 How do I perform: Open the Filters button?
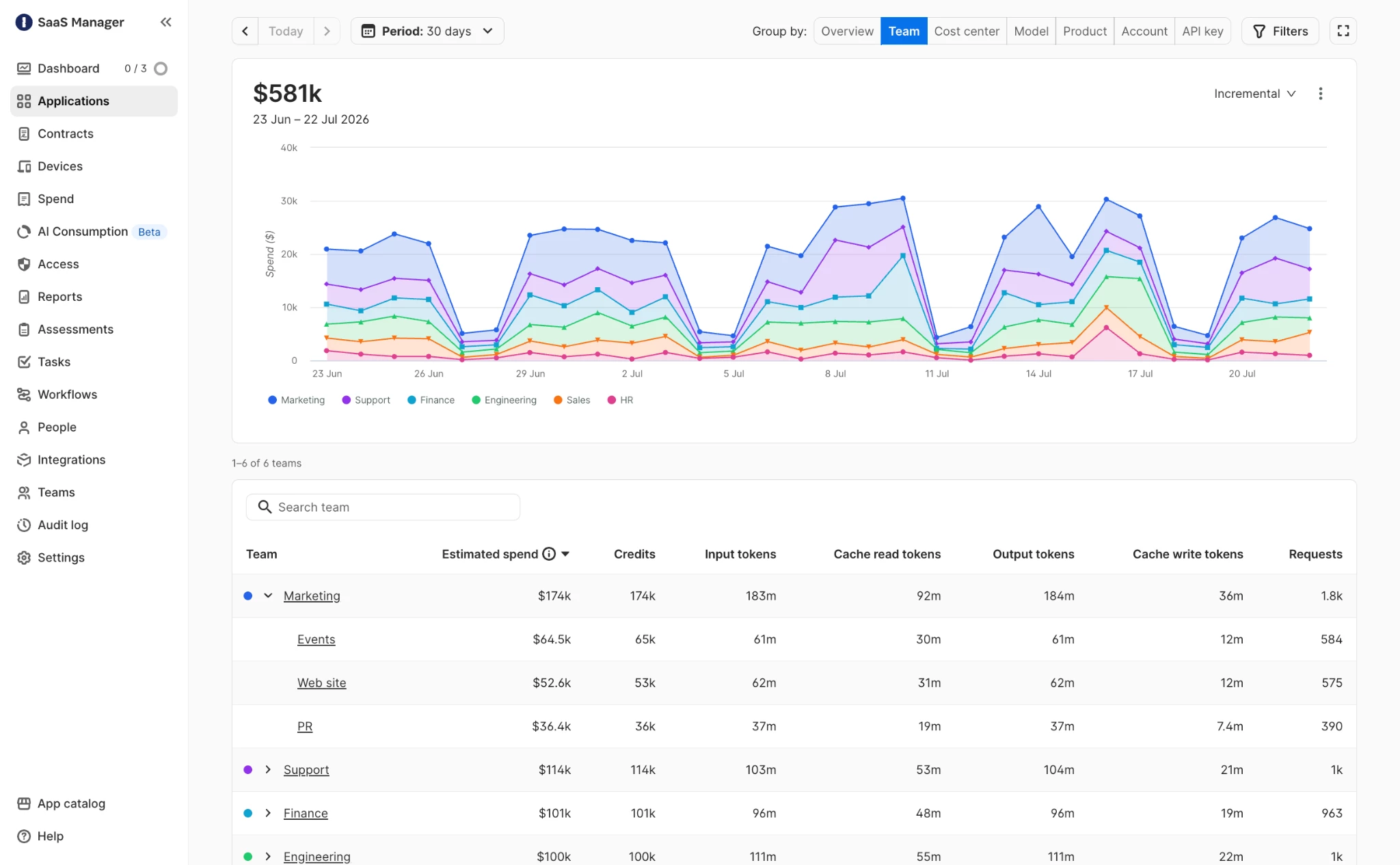tap(1280, 31)
